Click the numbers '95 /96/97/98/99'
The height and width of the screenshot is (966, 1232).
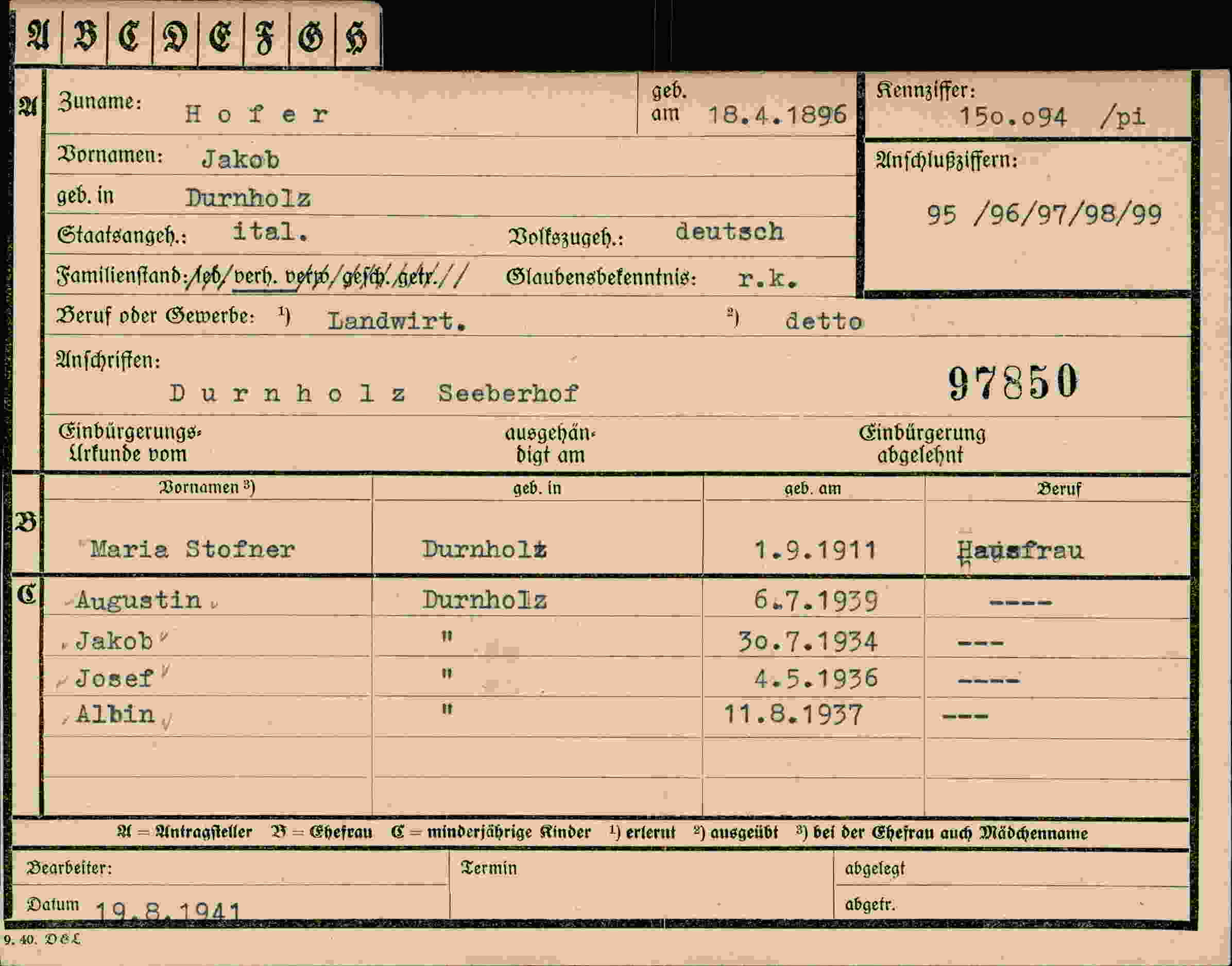[1044, 215]
